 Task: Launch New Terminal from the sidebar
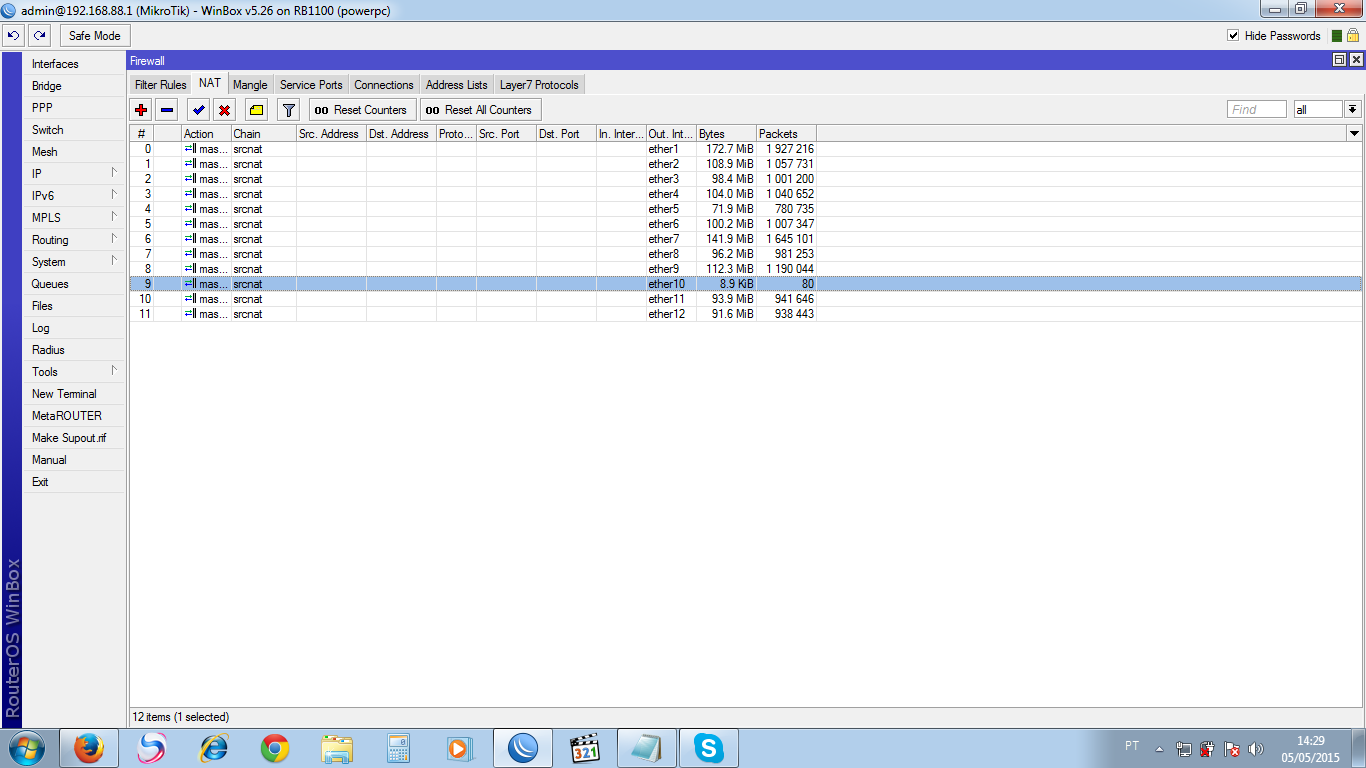tap(75, 394)
